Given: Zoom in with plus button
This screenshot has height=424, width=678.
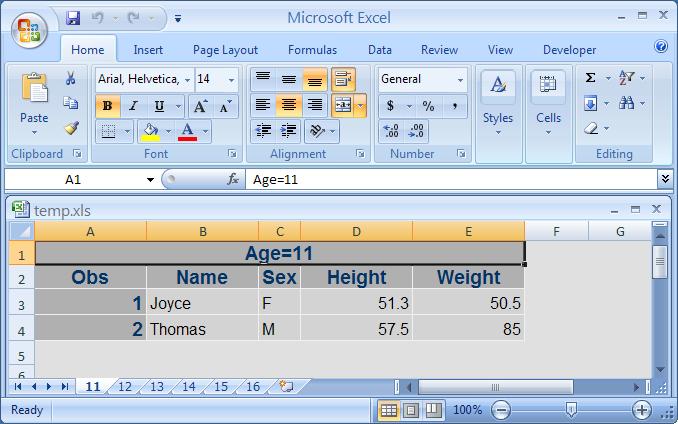Looking at the screenshot, I should pos(641,410).
